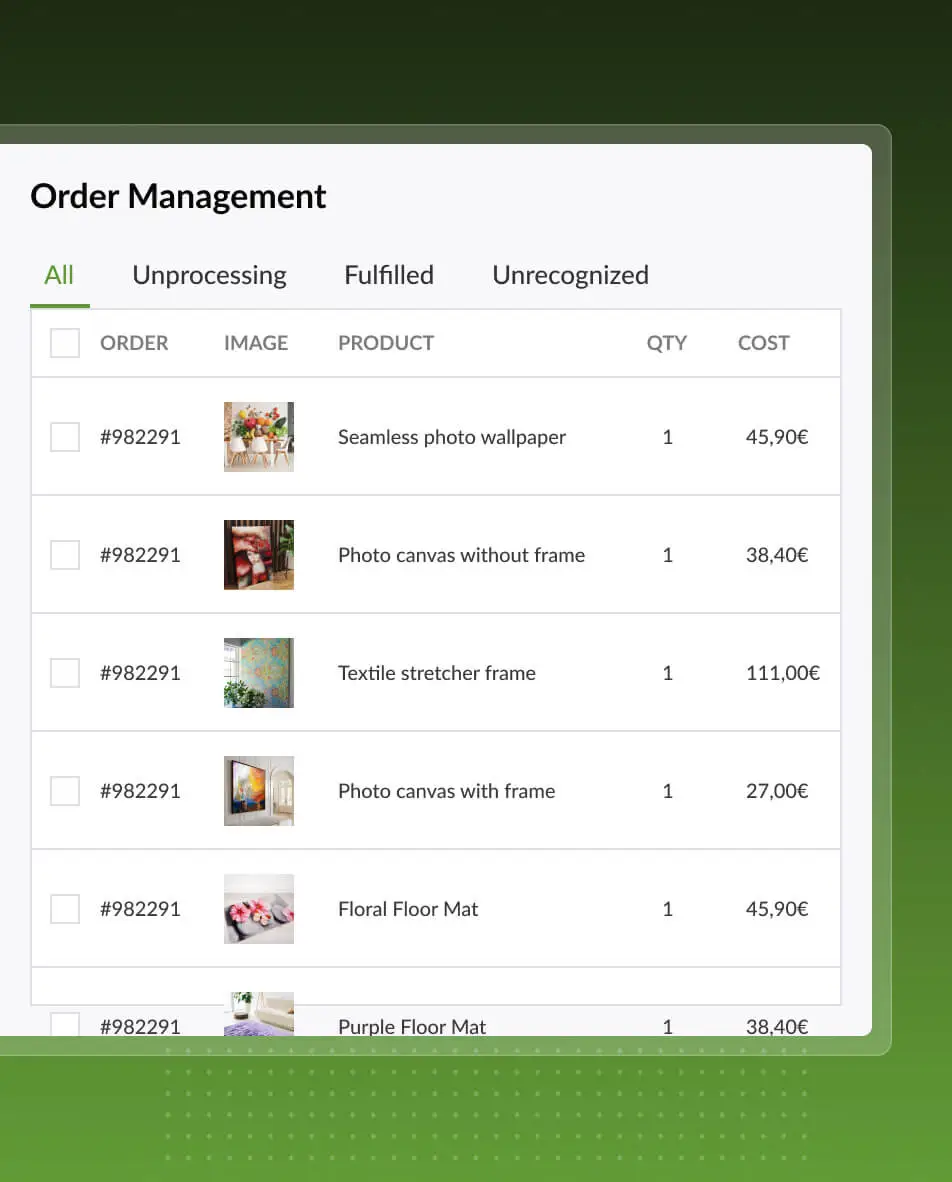Viewport: 952px width, 1182px height.
Task: Open the Photo canvas without frame thumbnail
Action: pyautogui.click(x=259, y=555)
